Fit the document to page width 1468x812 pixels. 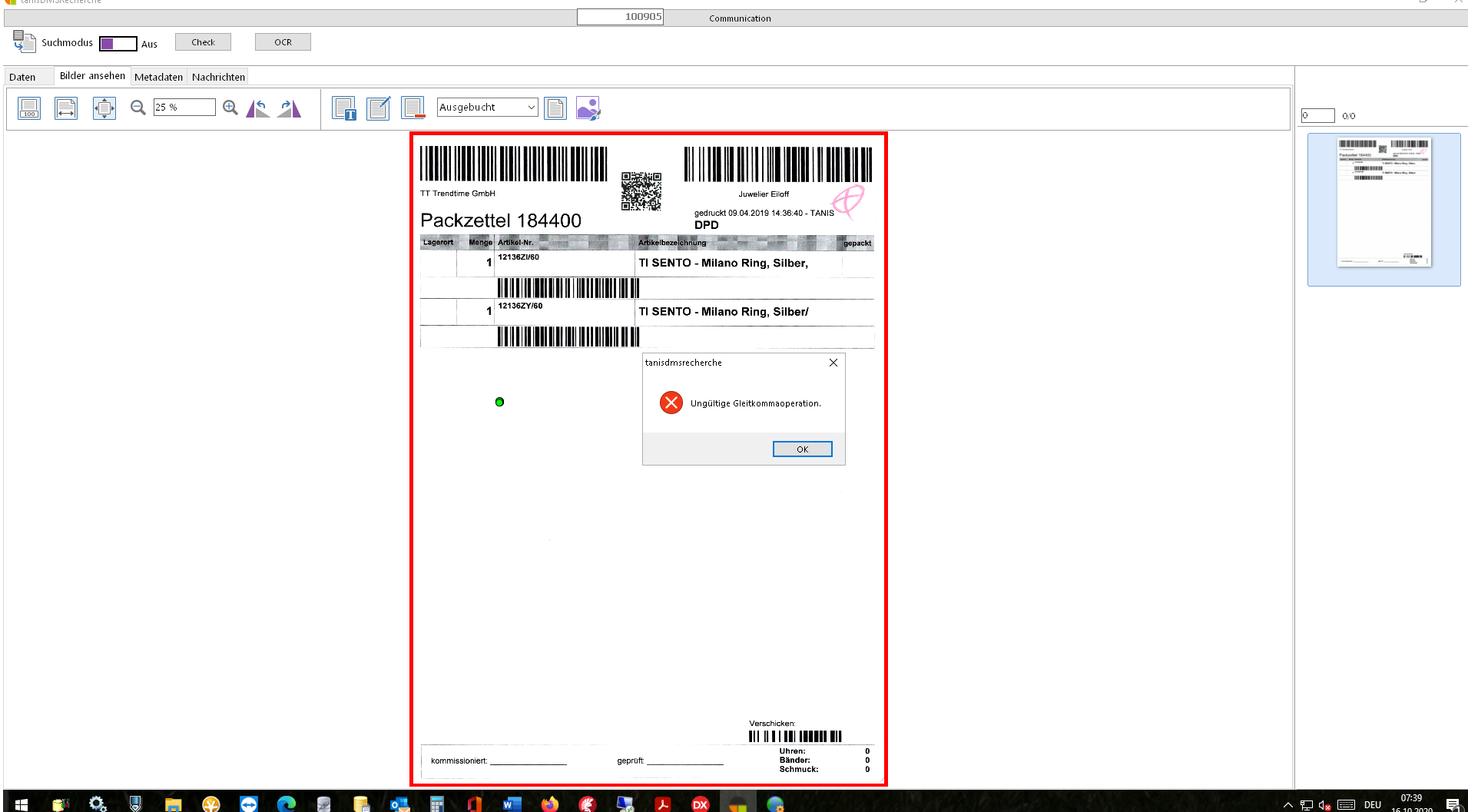(66, 108)
